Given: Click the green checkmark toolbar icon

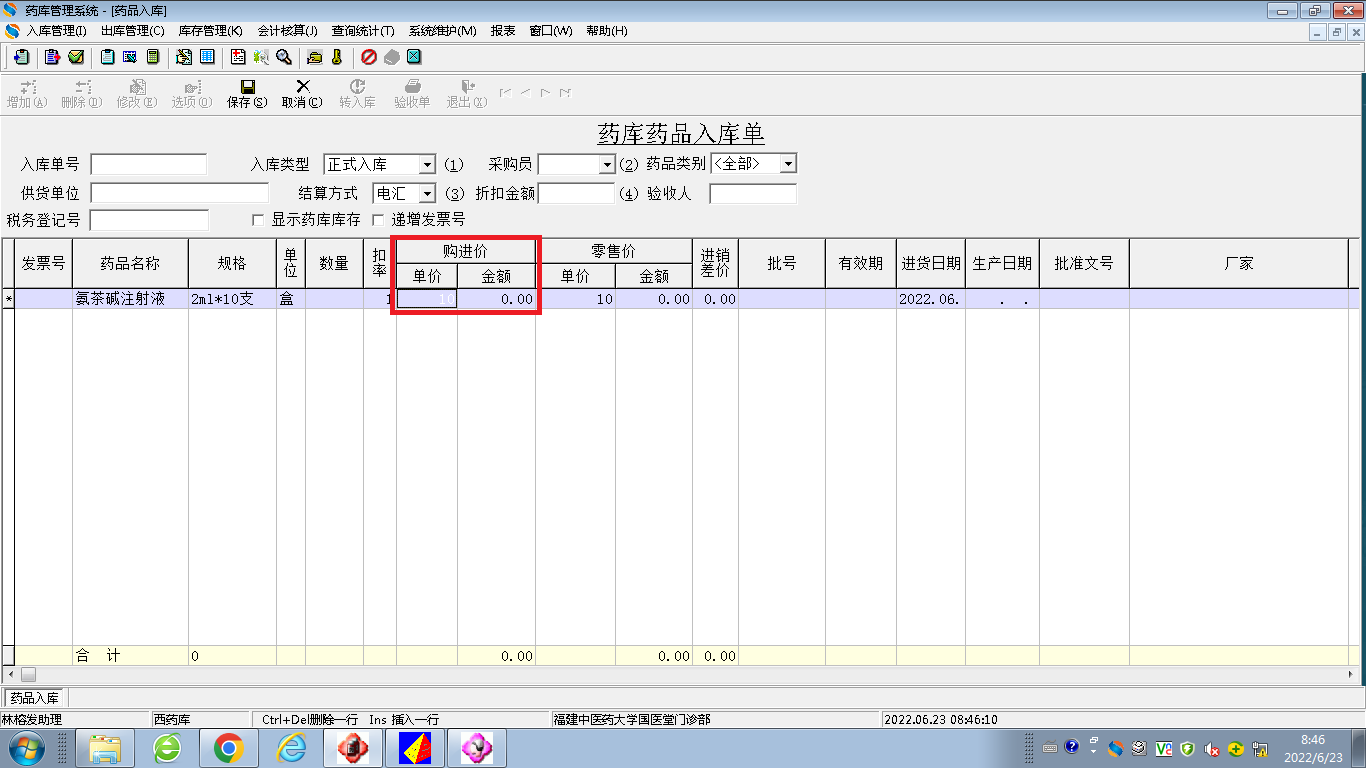Looking at the screenshot, I should coord(76,57).
